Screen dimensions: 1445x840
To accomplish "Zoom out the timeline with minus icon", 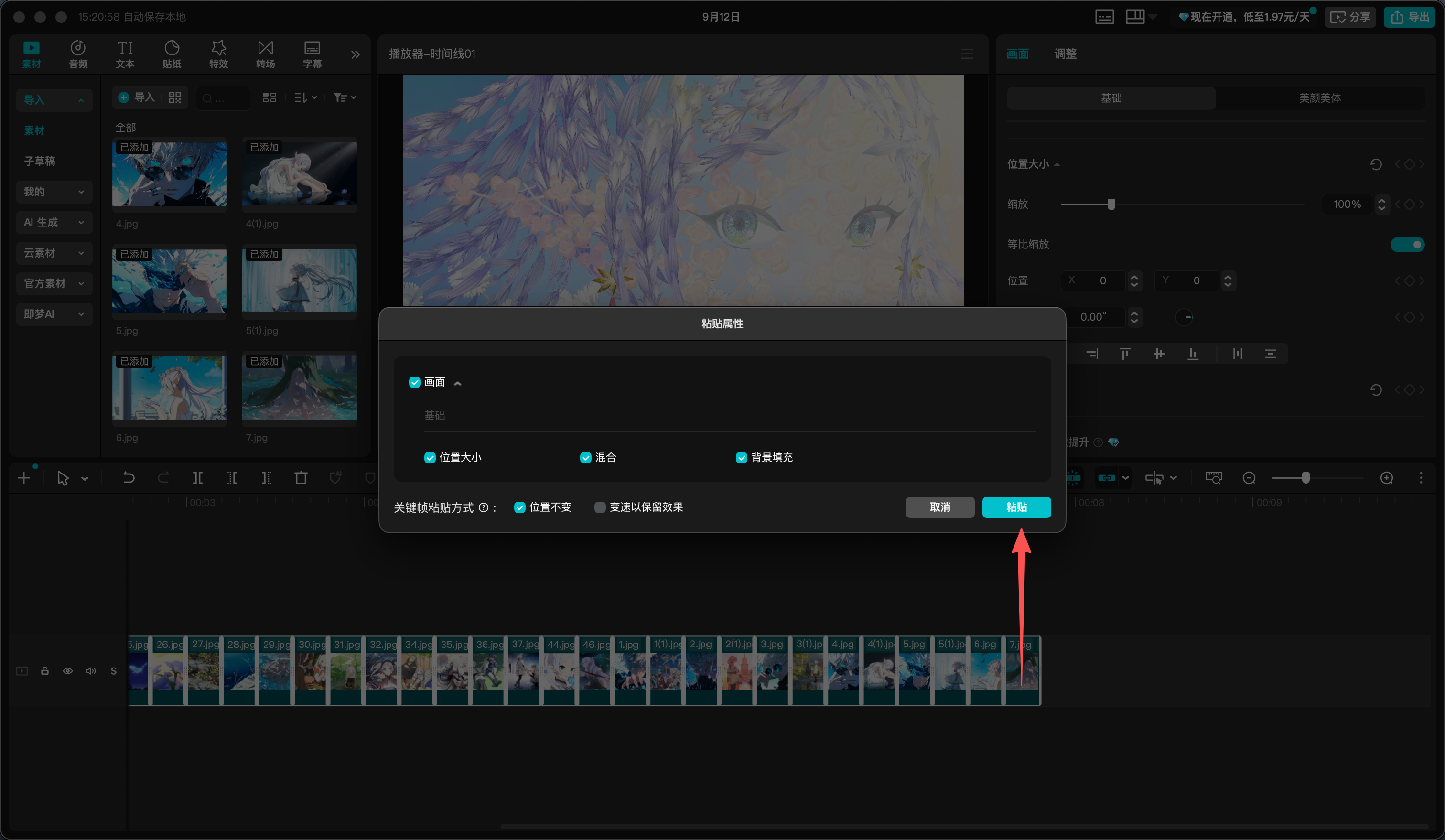I will (x=1249, y=478).
